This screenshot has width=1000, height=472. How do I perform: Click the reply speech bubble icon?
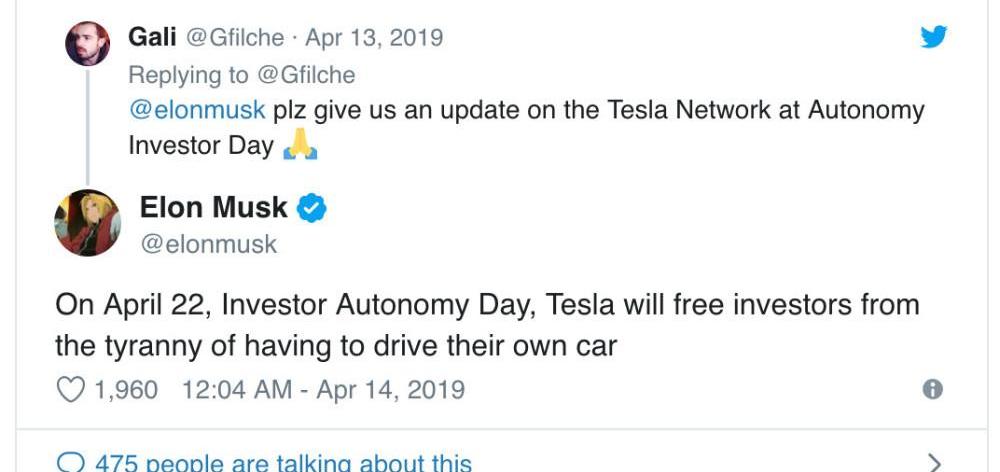coord(70,463)
